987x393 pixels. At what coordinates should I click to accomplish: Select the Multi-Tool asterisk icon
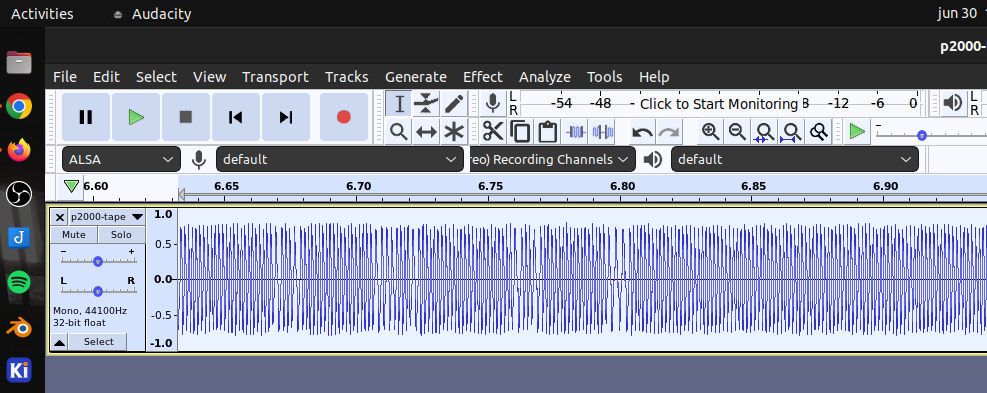pyautogui.click(x=454, y=132)
